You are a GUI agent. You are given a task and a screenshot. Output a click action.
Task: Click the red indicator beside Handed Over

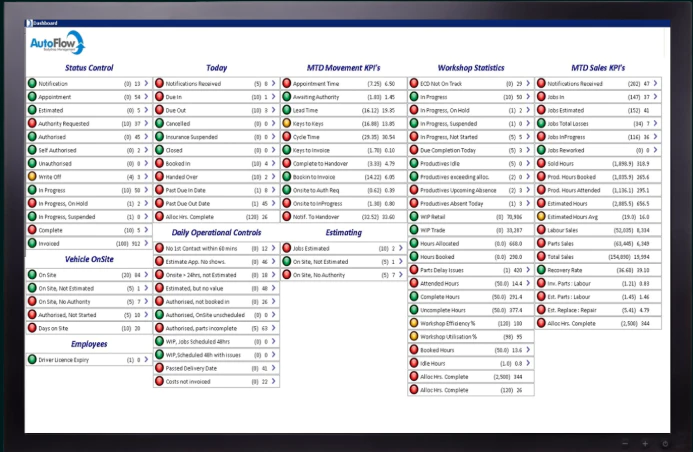(159, 176)
